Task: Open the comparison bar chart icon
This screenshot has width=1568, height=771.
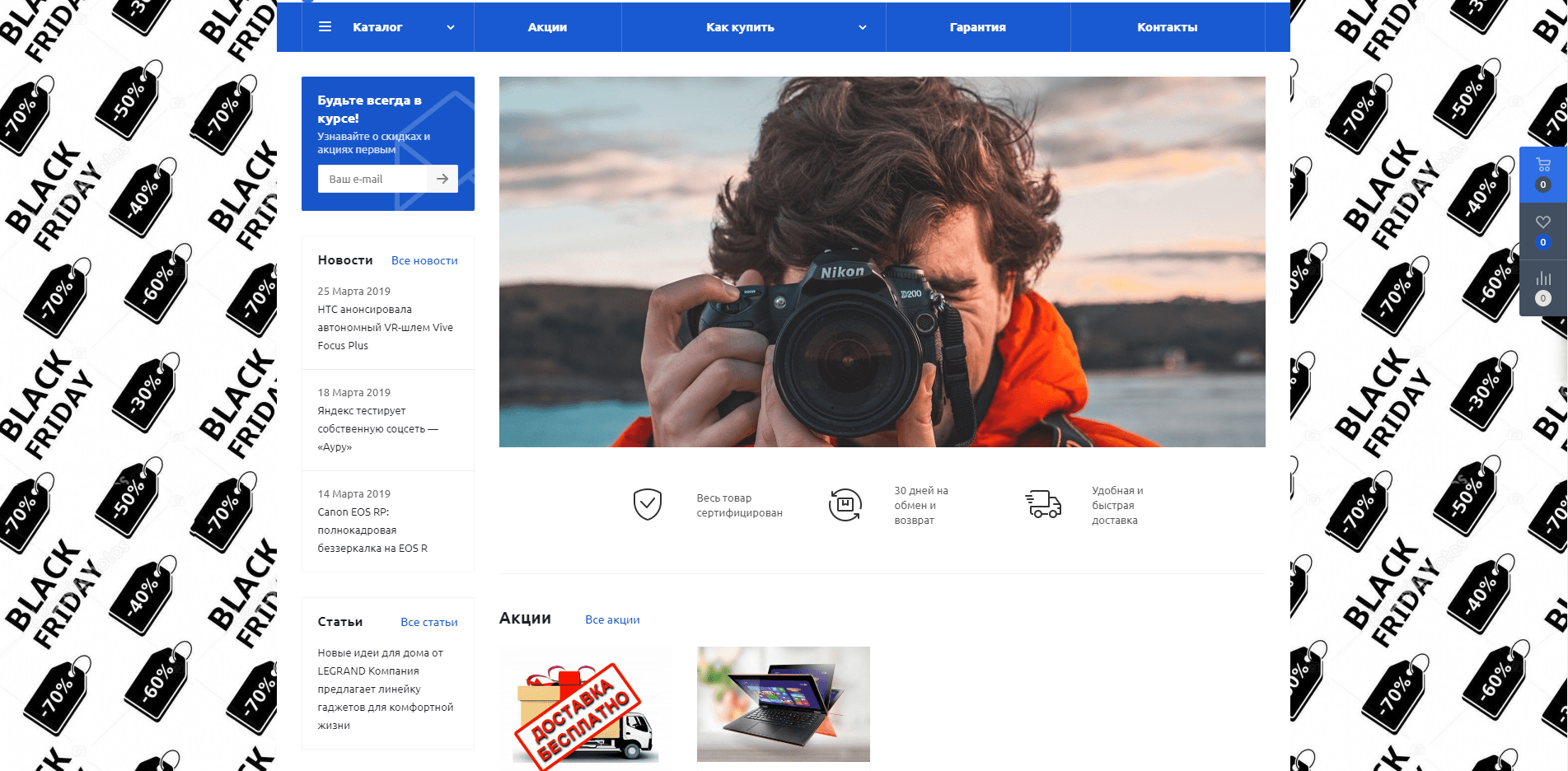Action: point(1543,278)
